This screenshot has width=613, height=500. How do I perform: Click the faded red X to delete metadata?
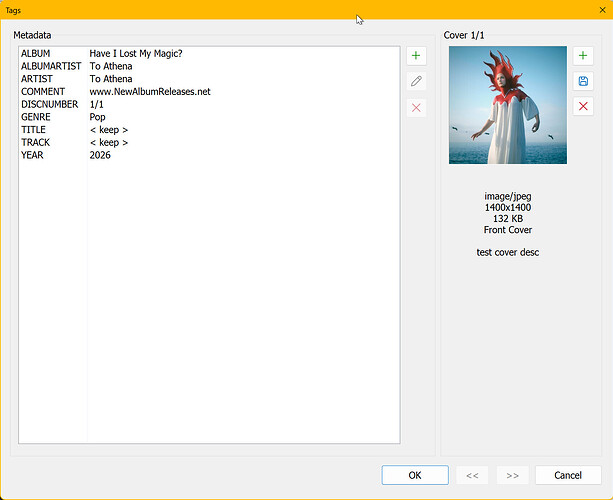(x=416, y=108)
